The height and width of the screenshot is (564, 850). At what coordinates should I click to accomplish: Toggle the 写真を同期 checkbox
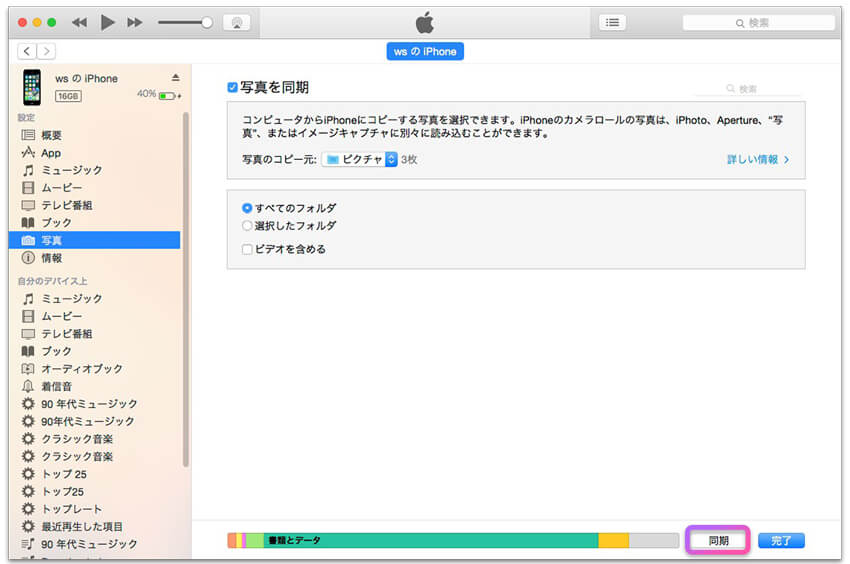tap(233, 87)
